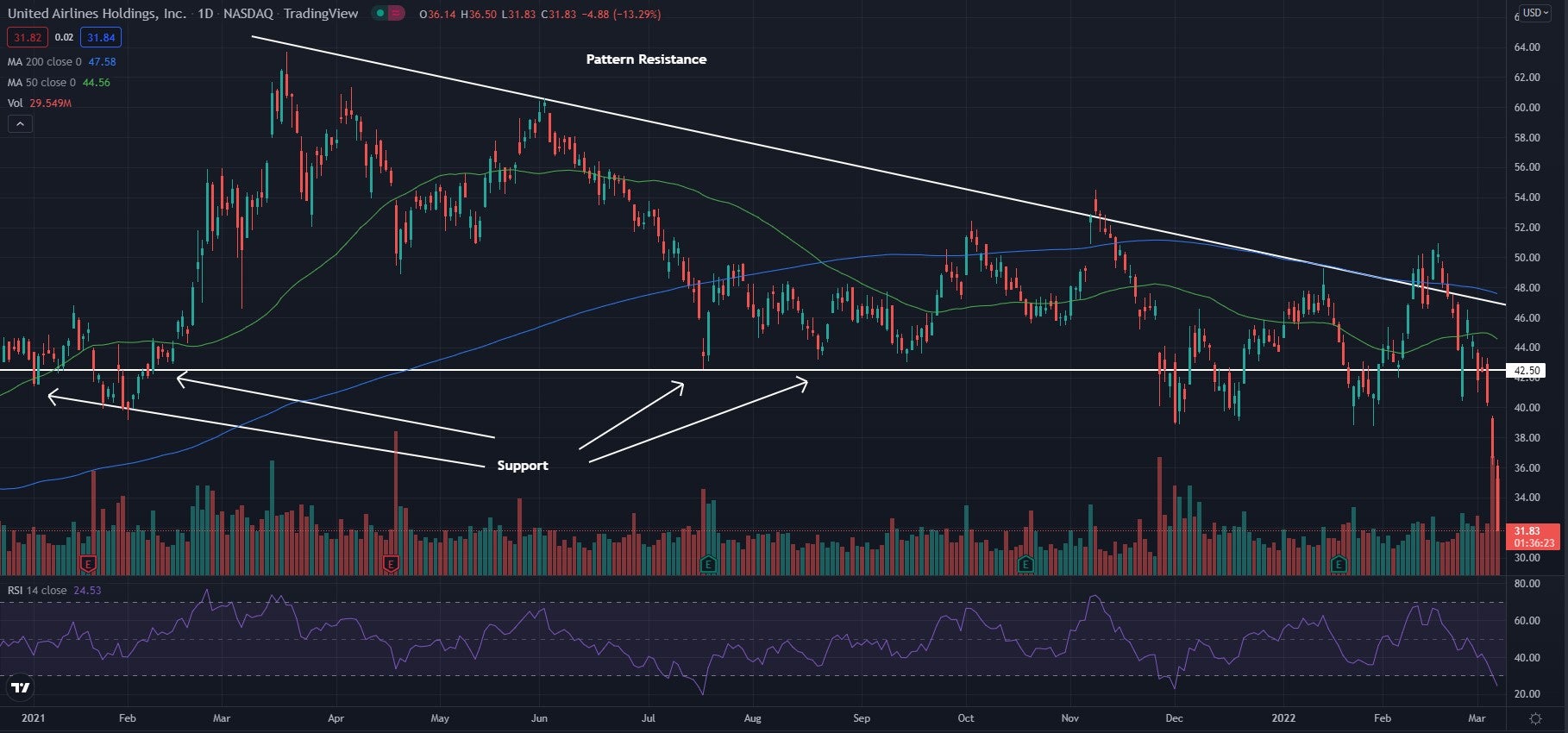The width and height of the screenshot is (1568, 733).
Task: Click the 36.00 price axis label
Action: [1527, 468]
